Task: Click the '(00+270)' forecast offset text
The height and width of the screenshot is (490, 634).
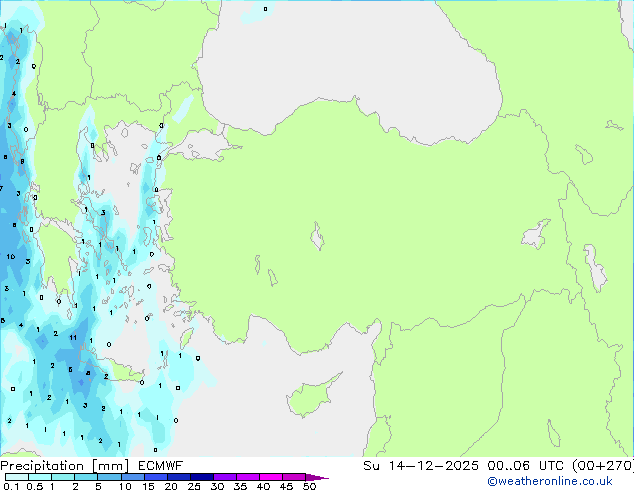Action: (602, 466)
